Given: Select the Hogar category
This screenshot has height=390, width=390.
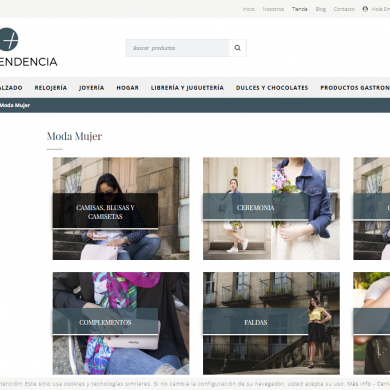Looking at the screenshot, I should (x=127, y=88).
